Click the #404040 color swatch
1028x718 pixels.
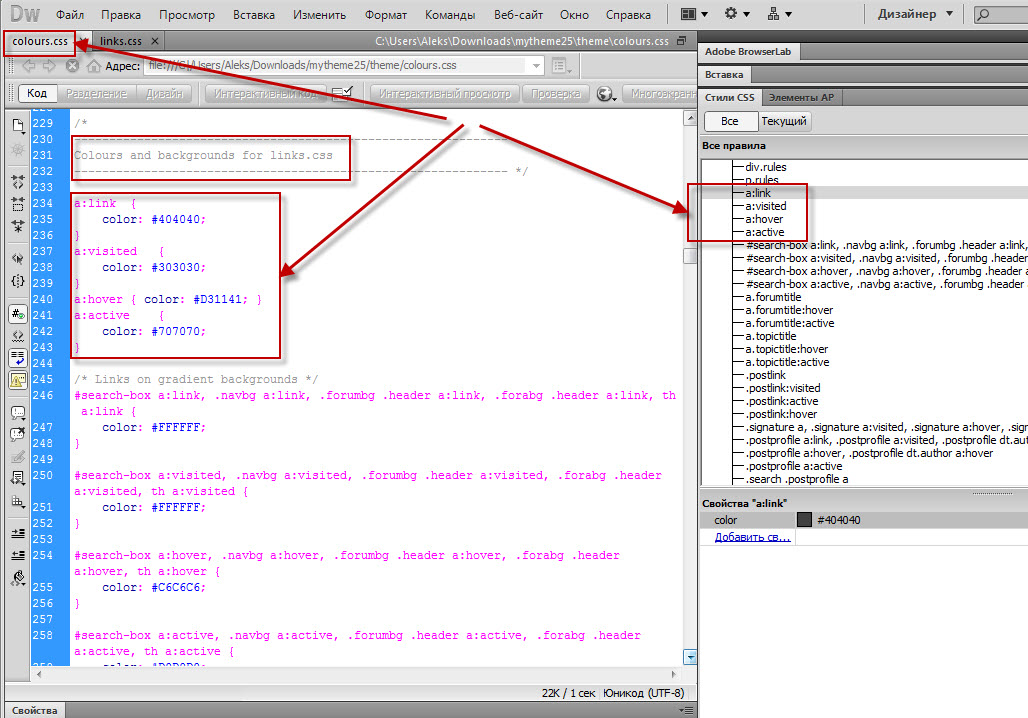804,520
